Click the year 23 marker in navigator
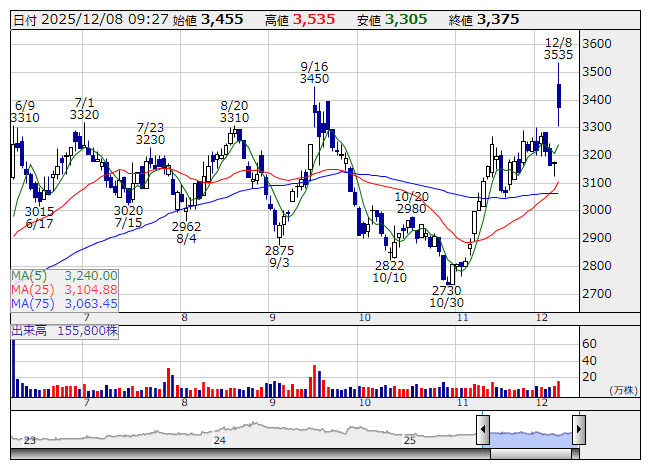This screenshot has width=653, height=470. (x=30, y=440)
